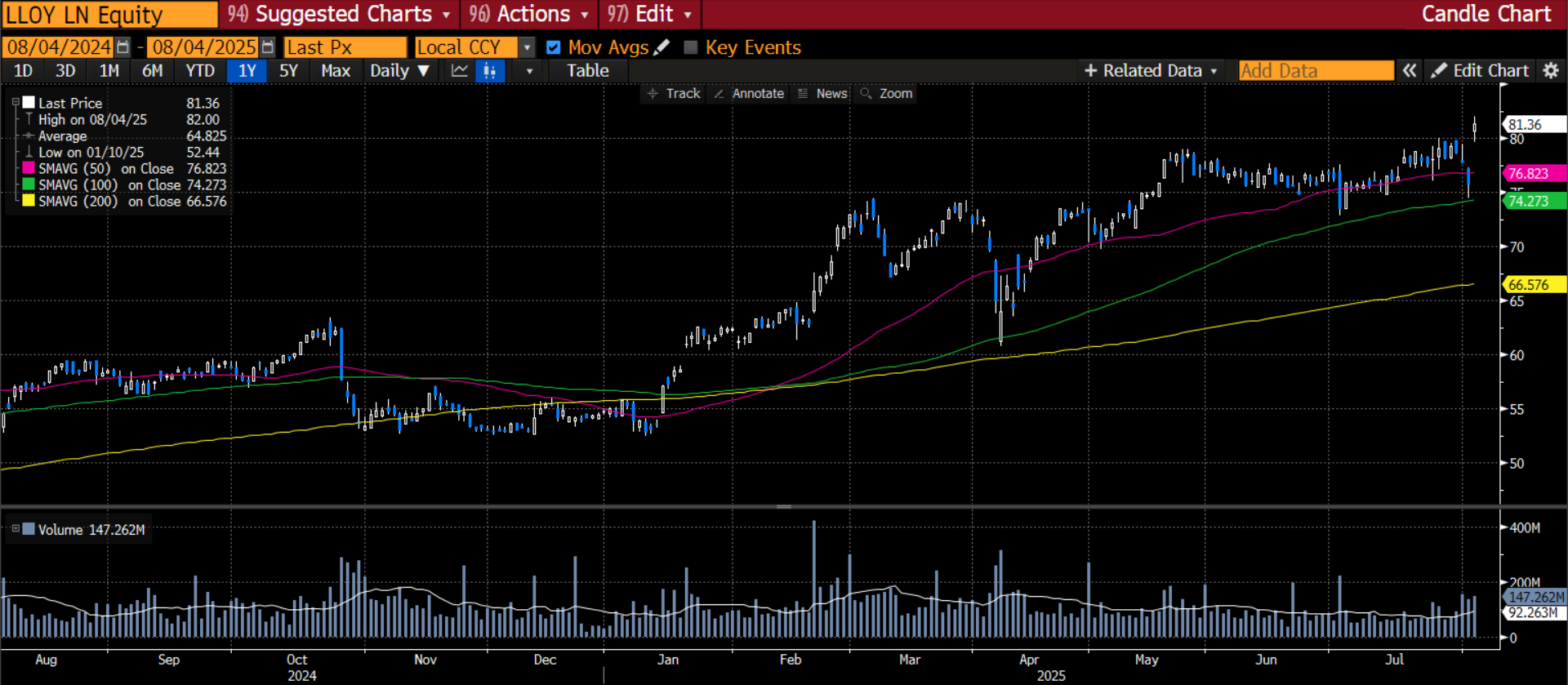Open the chart type dropdown arrow
Image resolution: width=1568 pixels, height=685 pixels.
point(529,71)
